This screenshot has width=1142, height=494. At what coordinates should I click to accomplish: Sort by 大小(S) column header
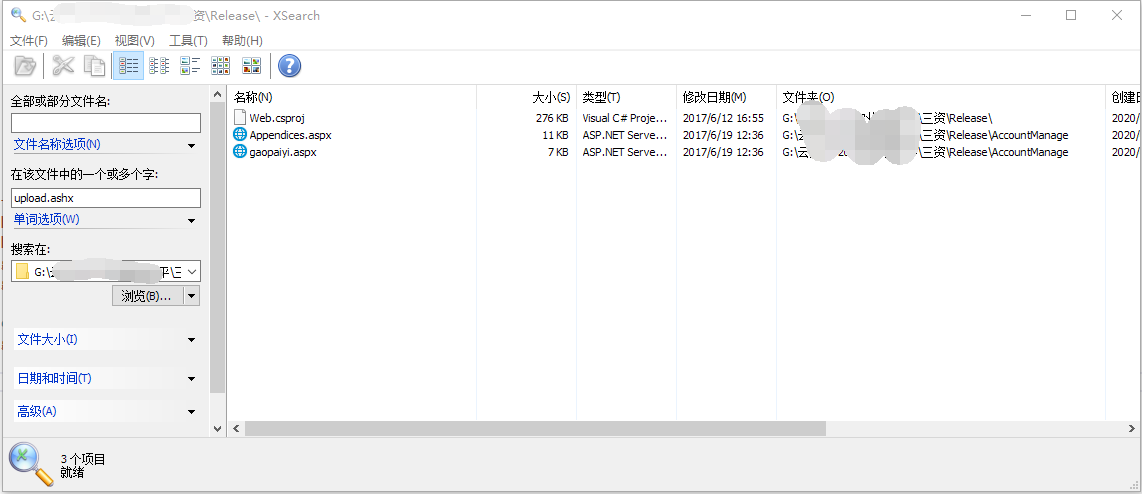(527, 97)
